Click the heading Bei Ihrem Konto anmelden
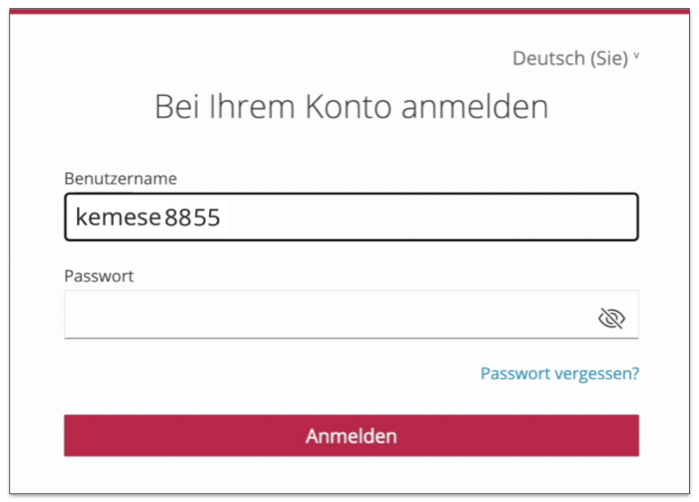 pos(351,106)
